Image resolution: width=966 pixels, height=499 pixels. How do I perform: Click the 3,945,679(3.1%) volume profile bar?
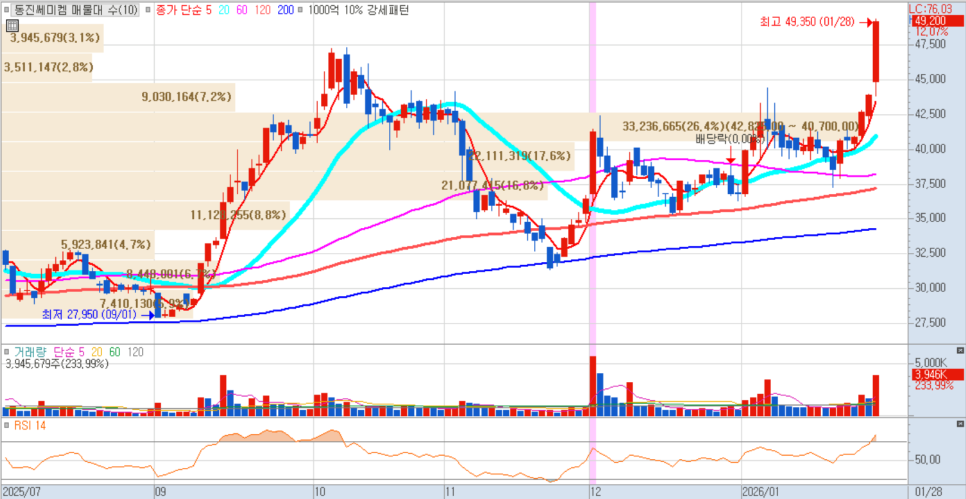52,38
